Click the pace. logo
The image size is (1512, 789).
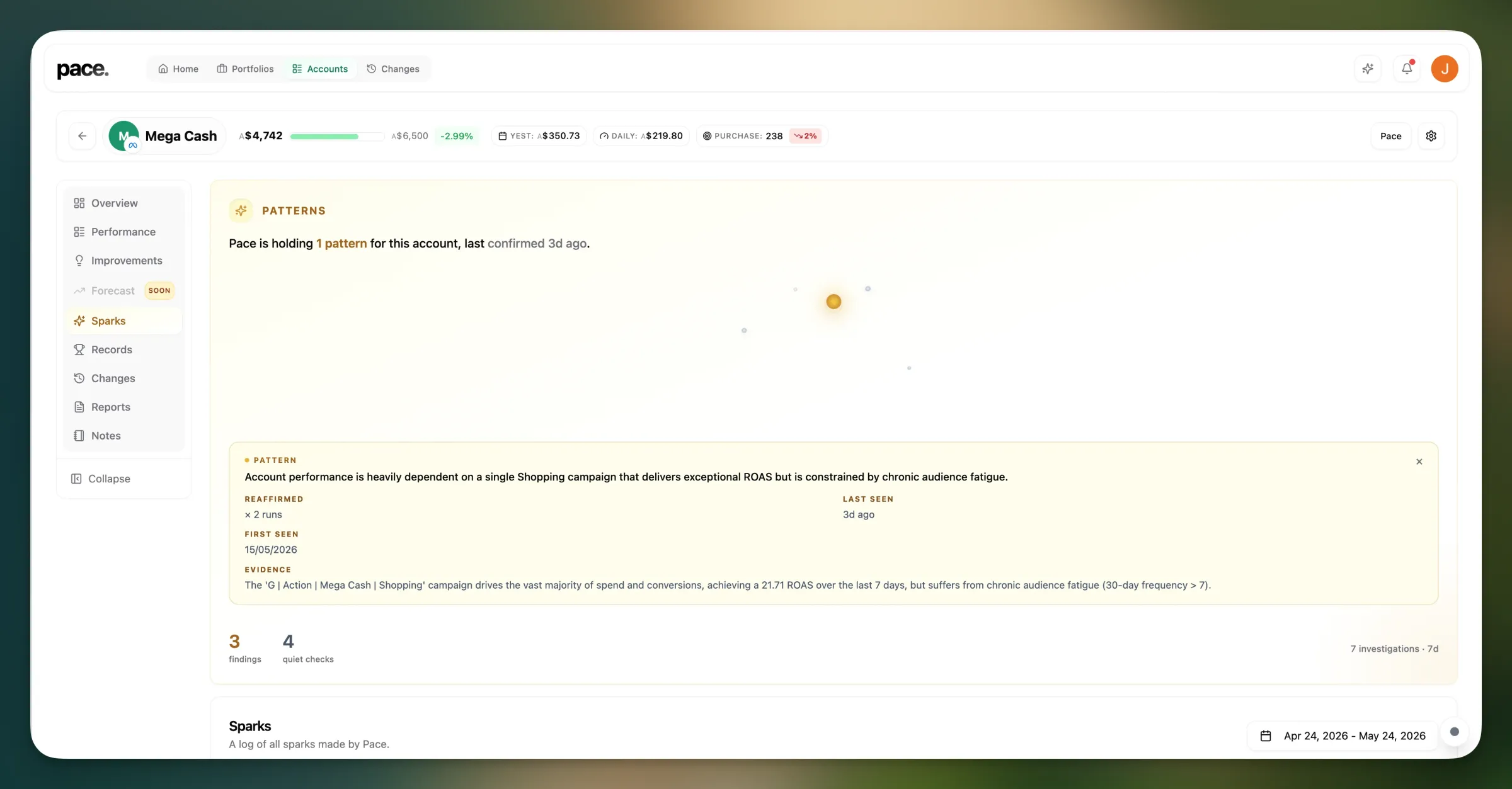tap(83, 69)
